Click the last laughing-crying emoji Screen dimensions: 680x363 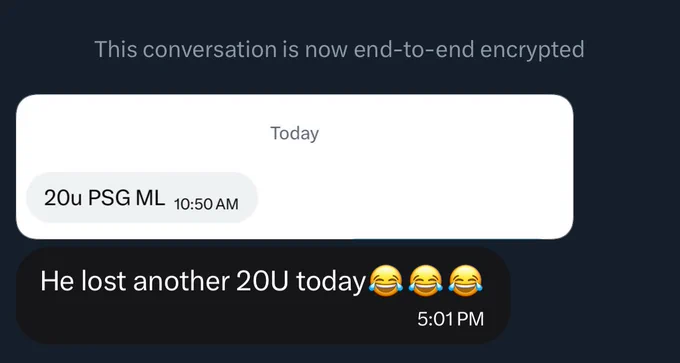465,281
